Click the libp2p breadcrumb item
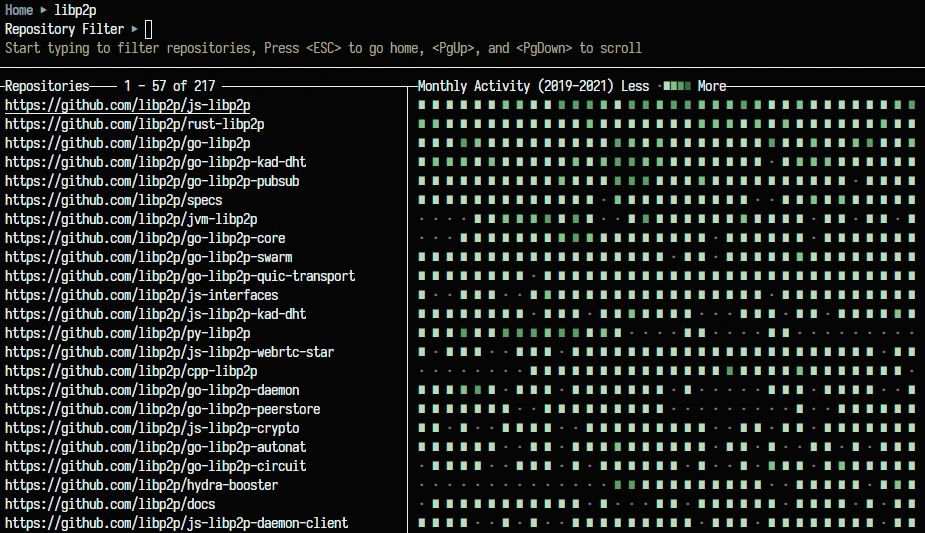Viewport: 925px width, 533px height. [75, 10]
